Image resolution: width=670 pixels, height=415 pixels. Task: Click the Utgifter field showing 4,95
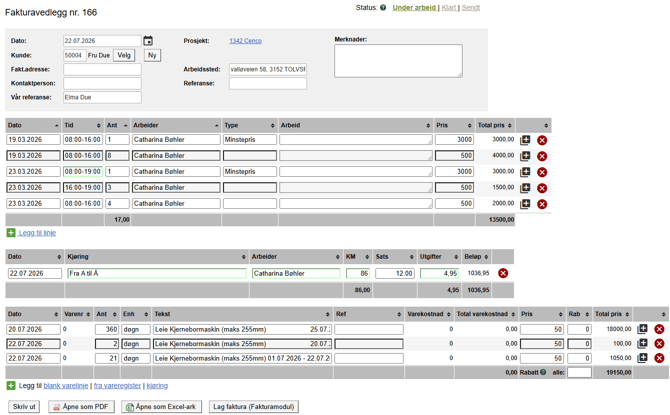[x=439, y=273]
